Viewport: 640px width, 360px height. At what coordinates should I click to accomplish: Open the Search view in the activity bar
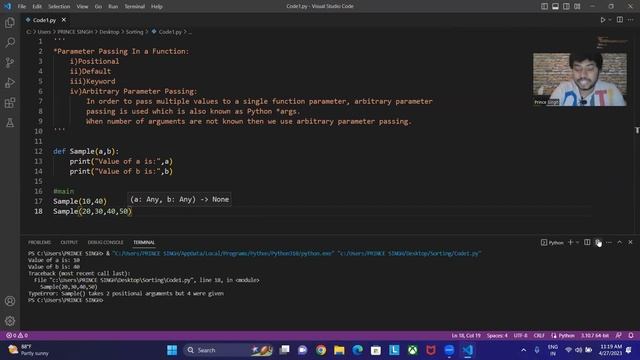(10, 42)
